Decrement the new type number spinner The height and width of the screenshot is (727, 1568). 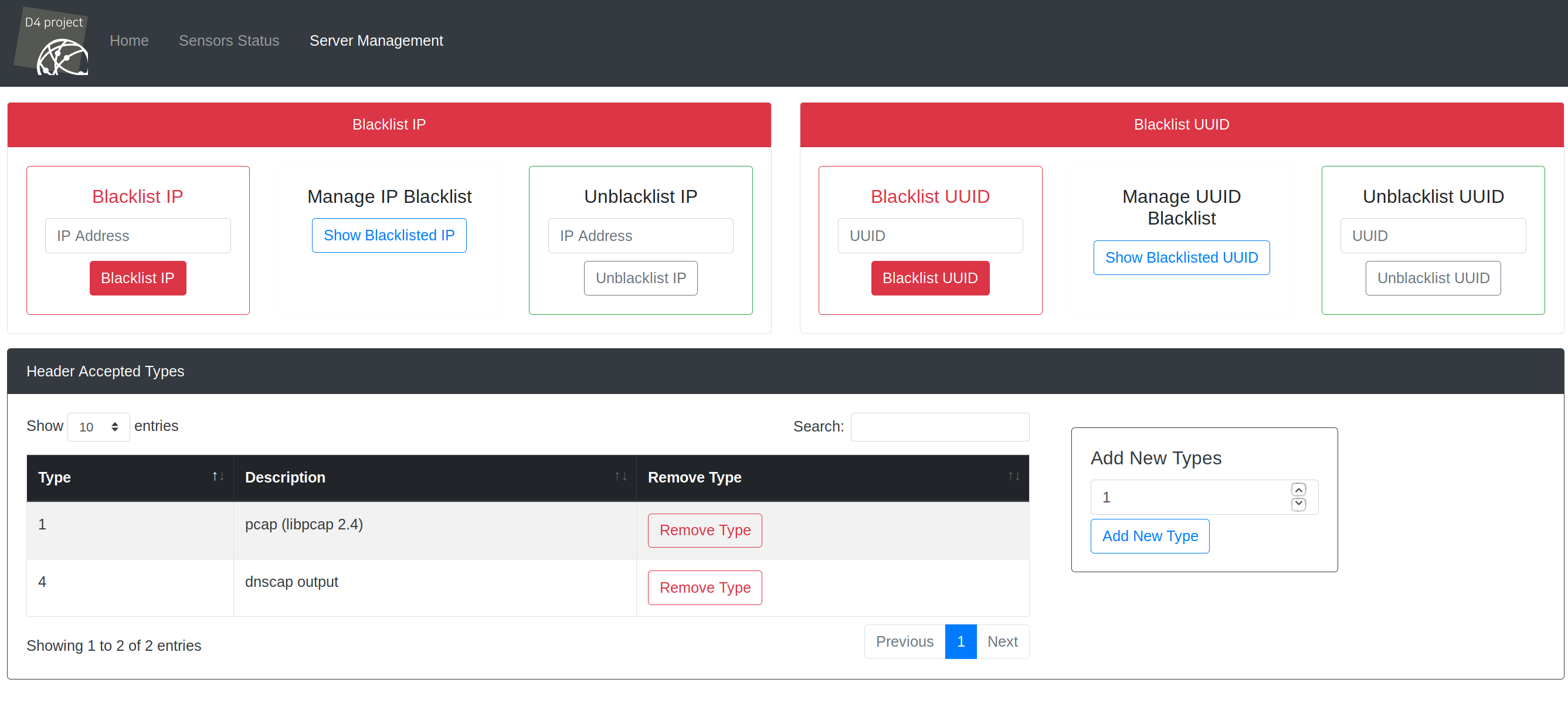[x=1298, y=504]
